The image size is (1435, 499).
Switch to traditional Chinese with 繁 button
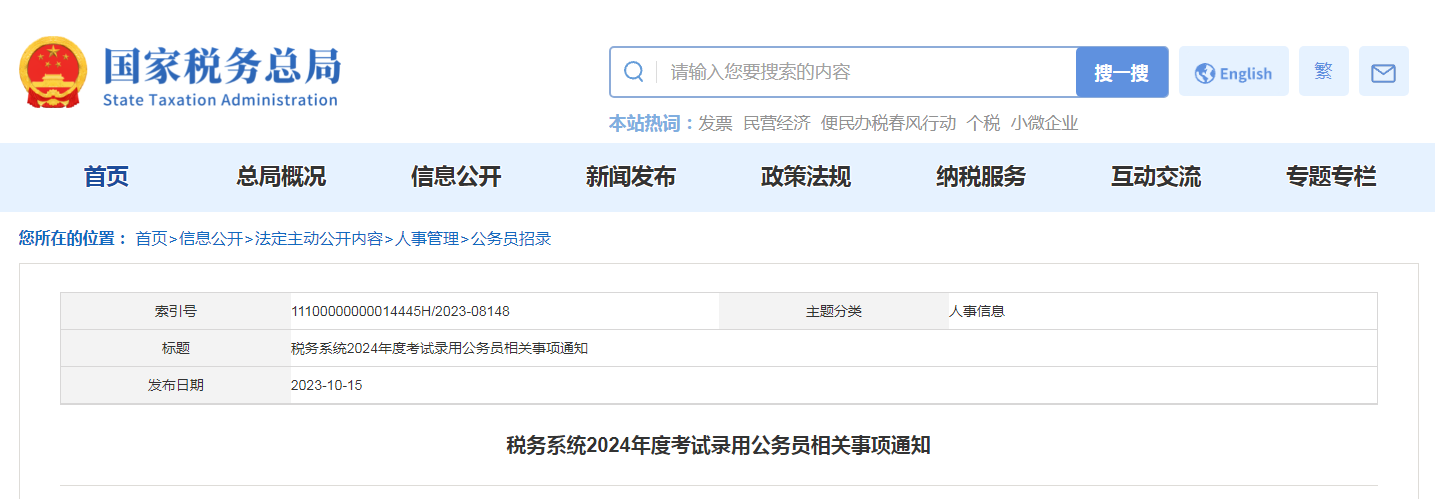tap(1323, 72)
